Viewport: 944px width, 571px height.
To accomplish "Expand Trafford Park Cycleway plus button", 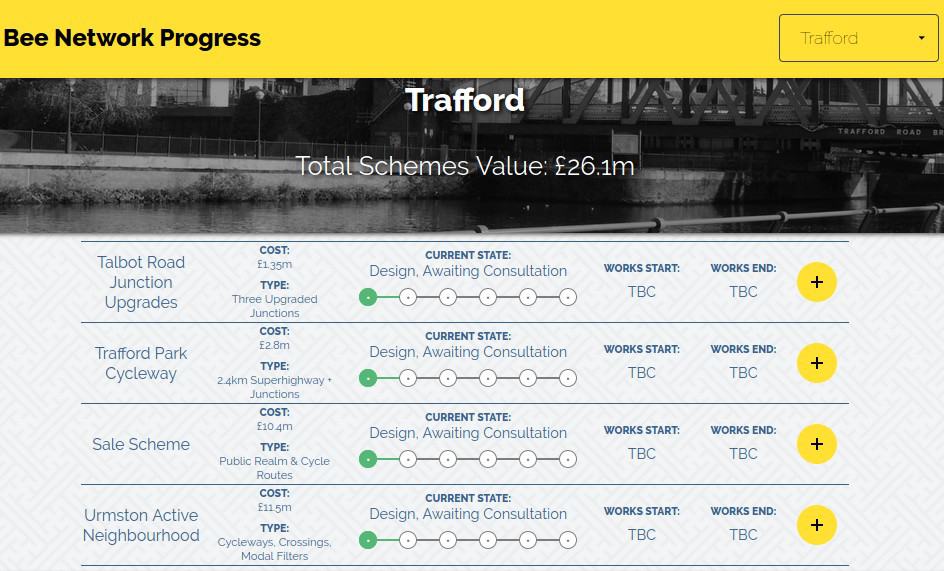I will [x=816, y=363].
